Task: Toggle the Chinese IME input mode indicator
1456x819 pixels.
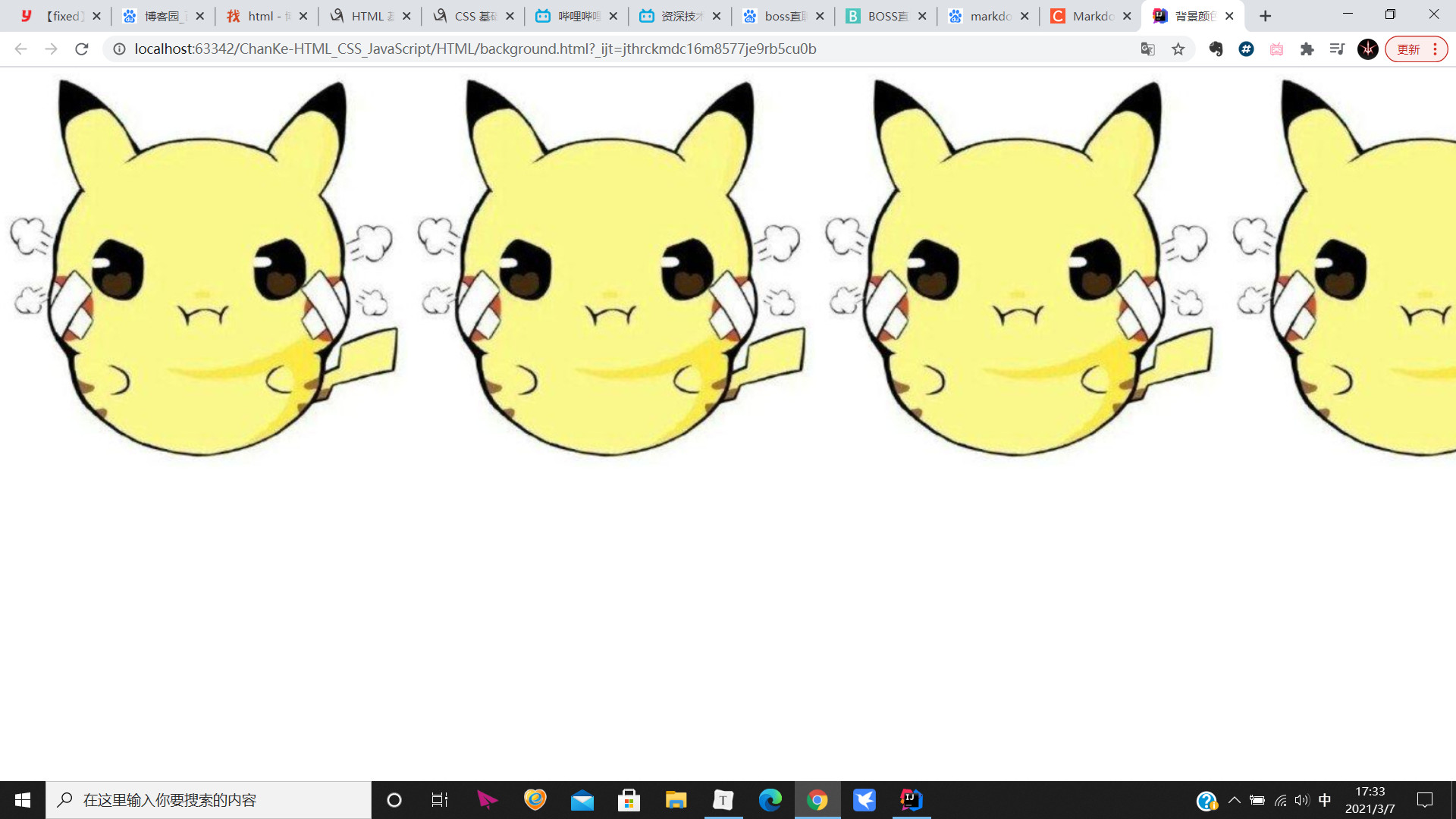Action: tap(1325, 800)
